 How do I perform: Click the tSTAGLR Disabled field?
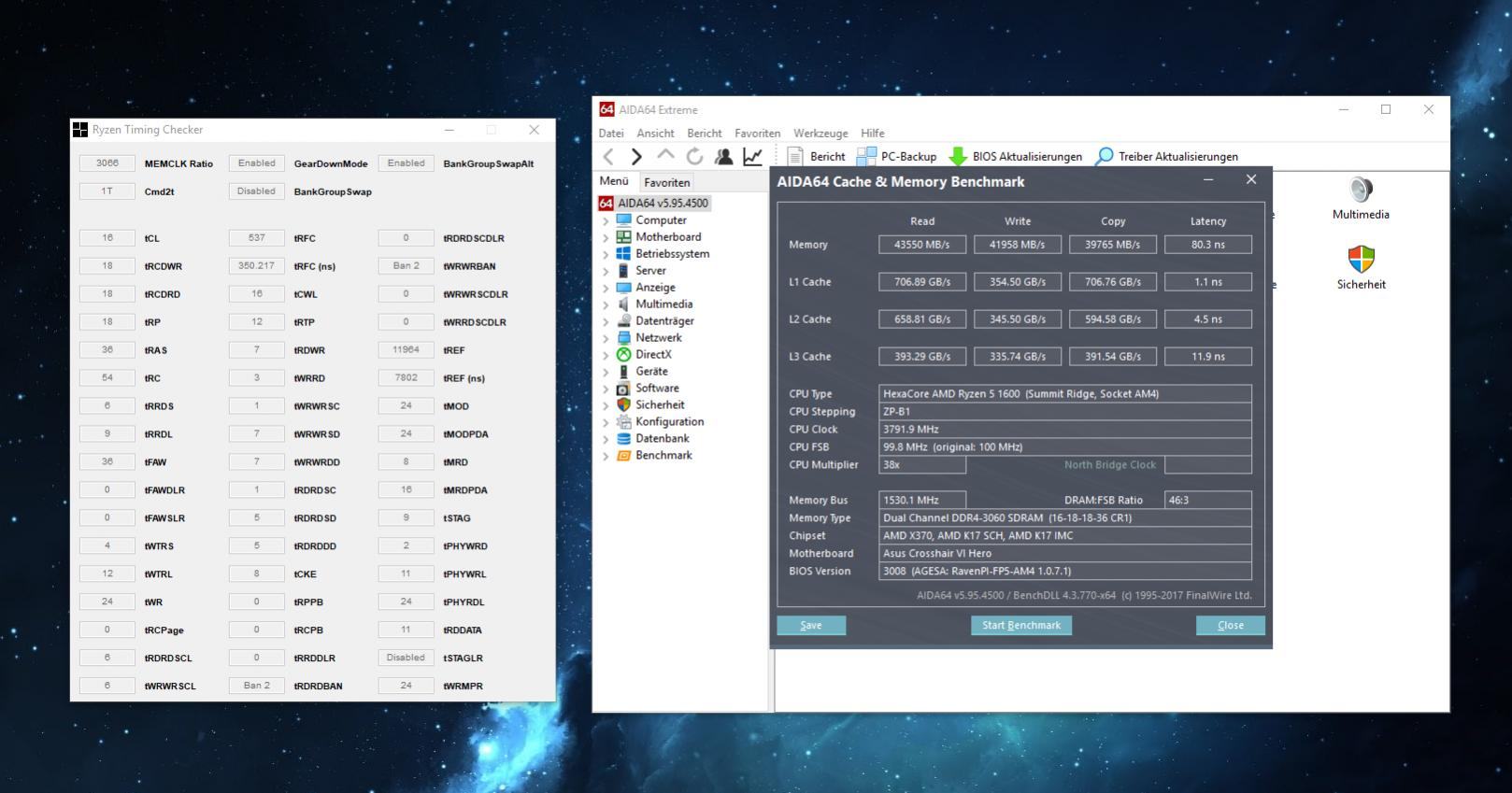point(407,658)
